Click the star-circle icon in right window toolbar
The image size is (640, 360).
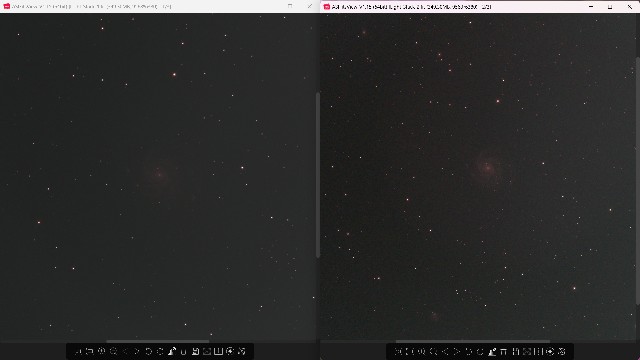point(550,351)
